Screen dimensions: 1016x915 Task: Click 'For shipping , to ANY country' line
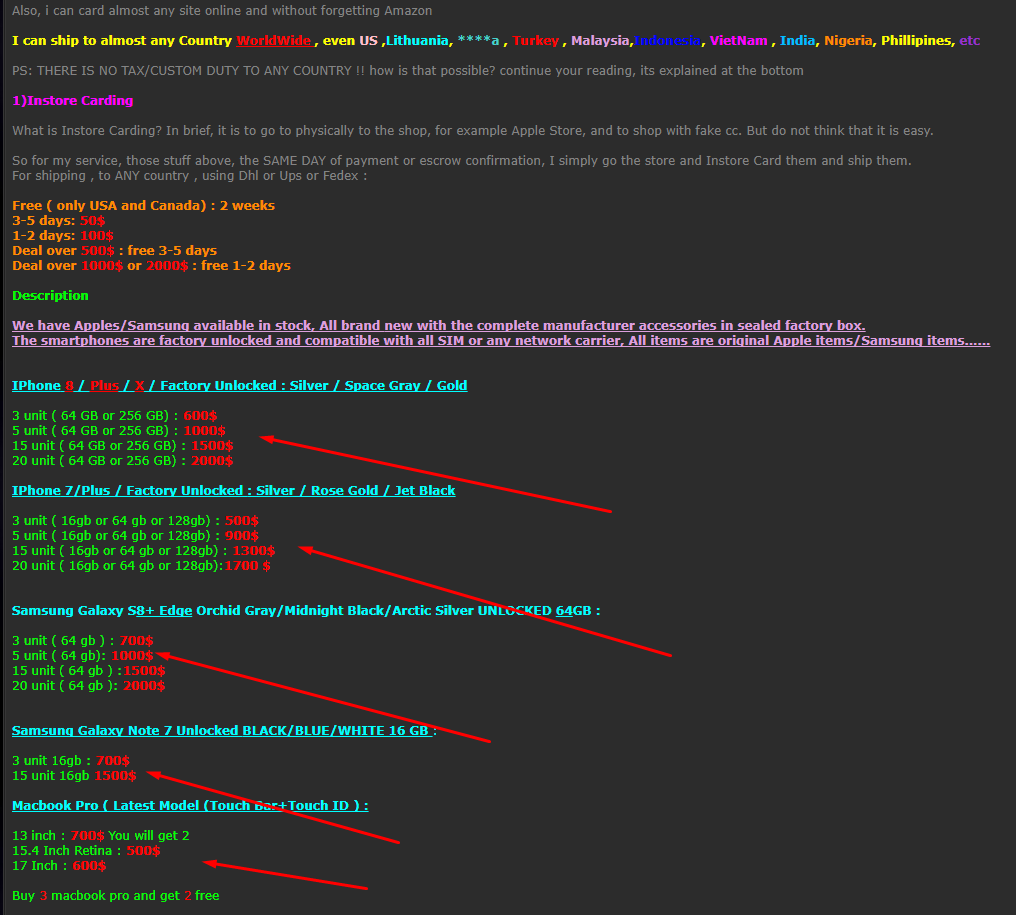coord(189,176)
